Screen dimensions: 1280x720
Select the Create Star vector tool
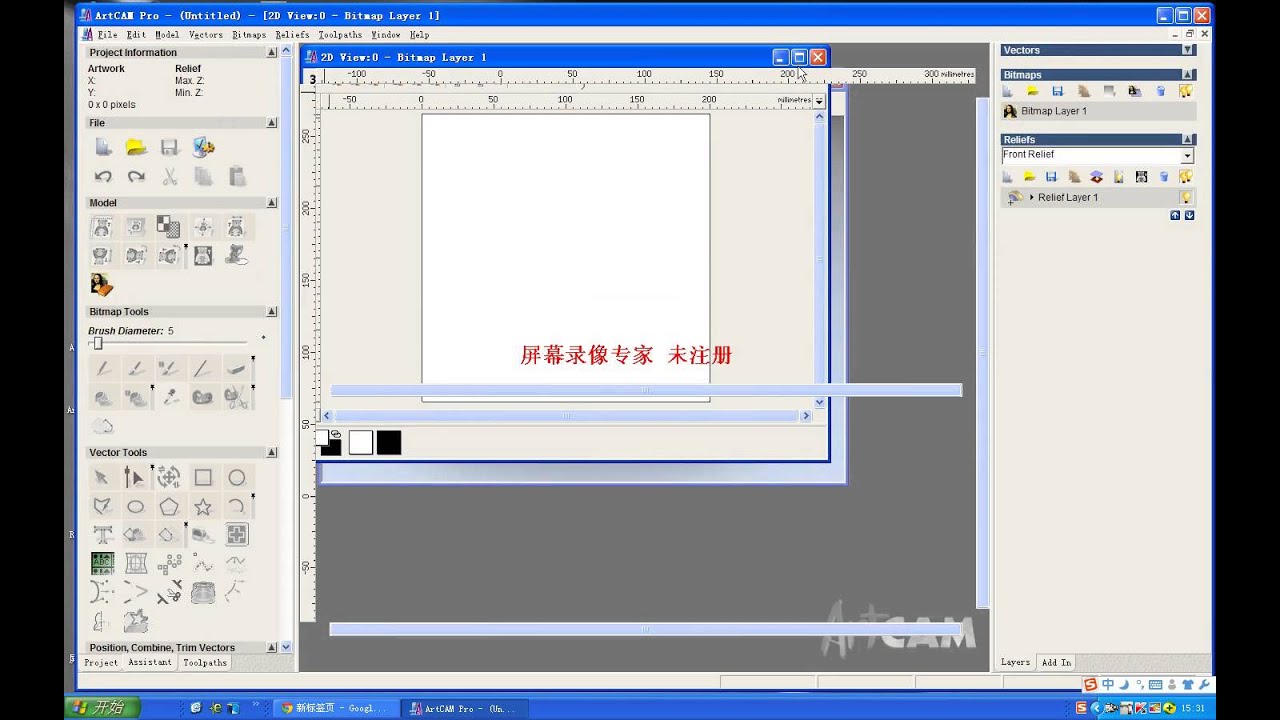tap(203, 506)
